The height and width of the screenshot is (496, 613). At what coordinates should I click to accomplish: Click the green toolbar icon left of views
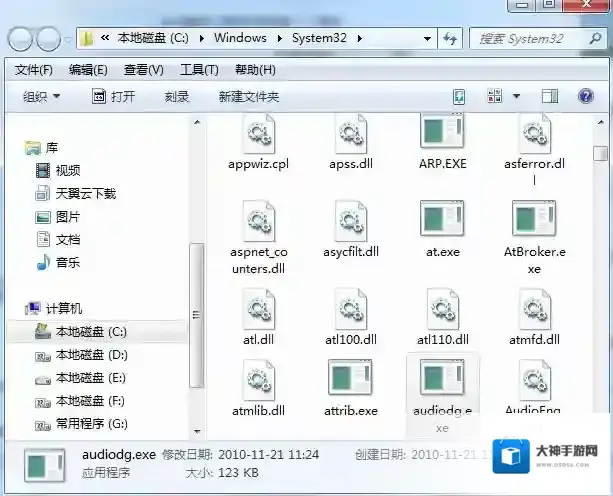click(x=459, y=97)
